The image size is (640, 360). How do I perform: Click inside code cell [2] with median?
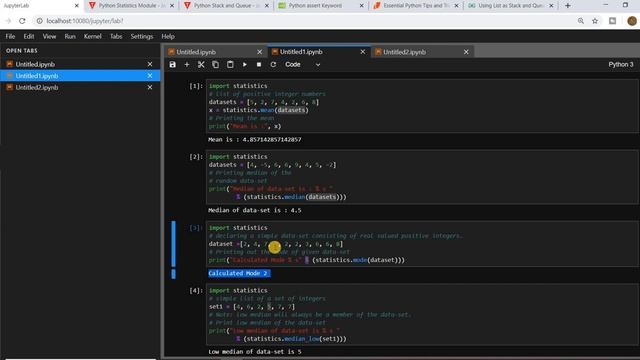(422, 177)
